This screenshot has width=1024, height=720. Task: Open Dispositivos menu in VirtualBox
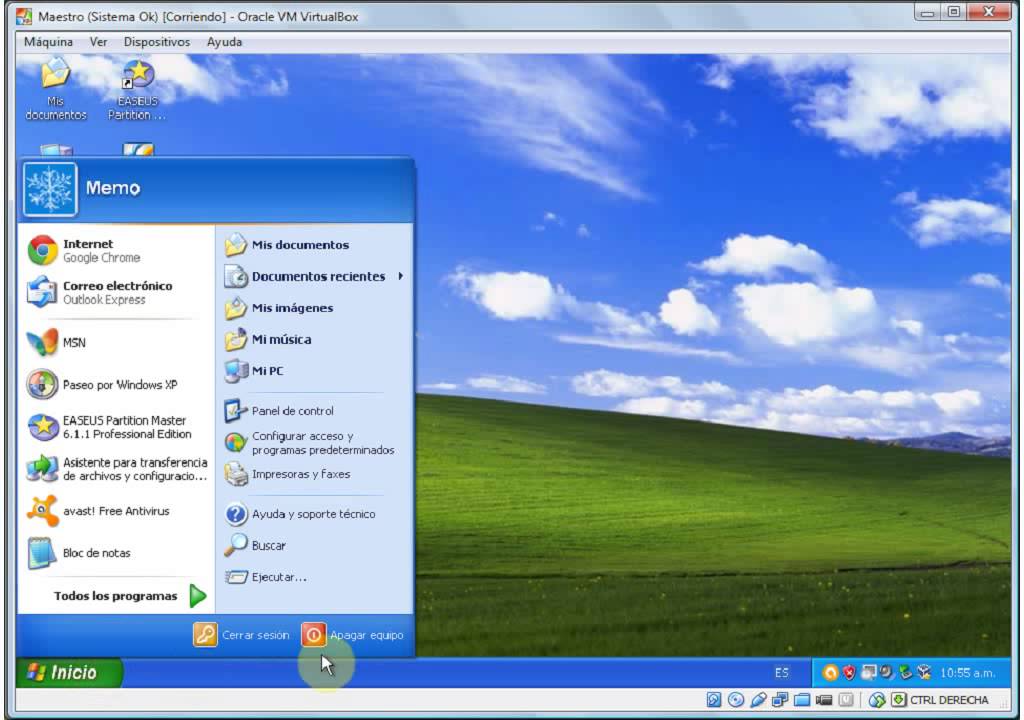[157, 42]
